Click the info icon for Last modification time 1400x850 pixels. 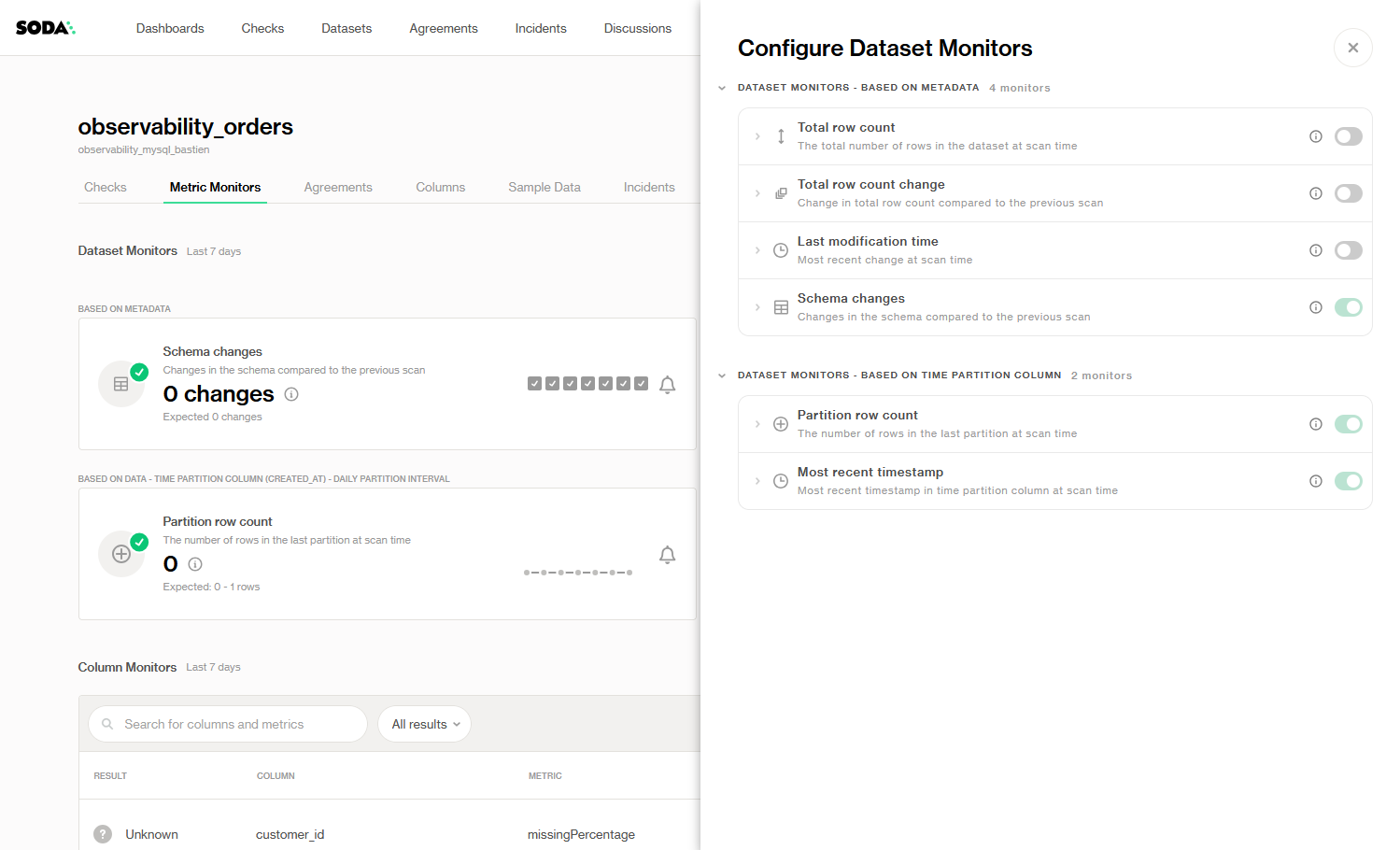point(1315,250)
